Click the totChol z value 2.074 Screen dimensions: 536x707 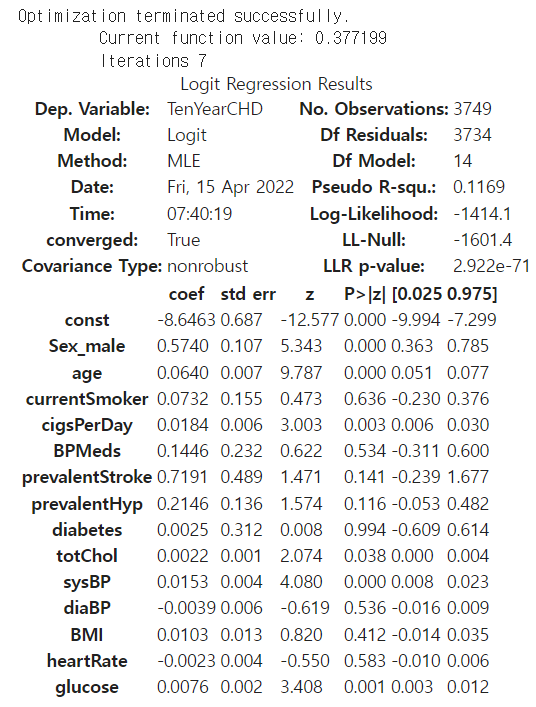pos(301,556)
